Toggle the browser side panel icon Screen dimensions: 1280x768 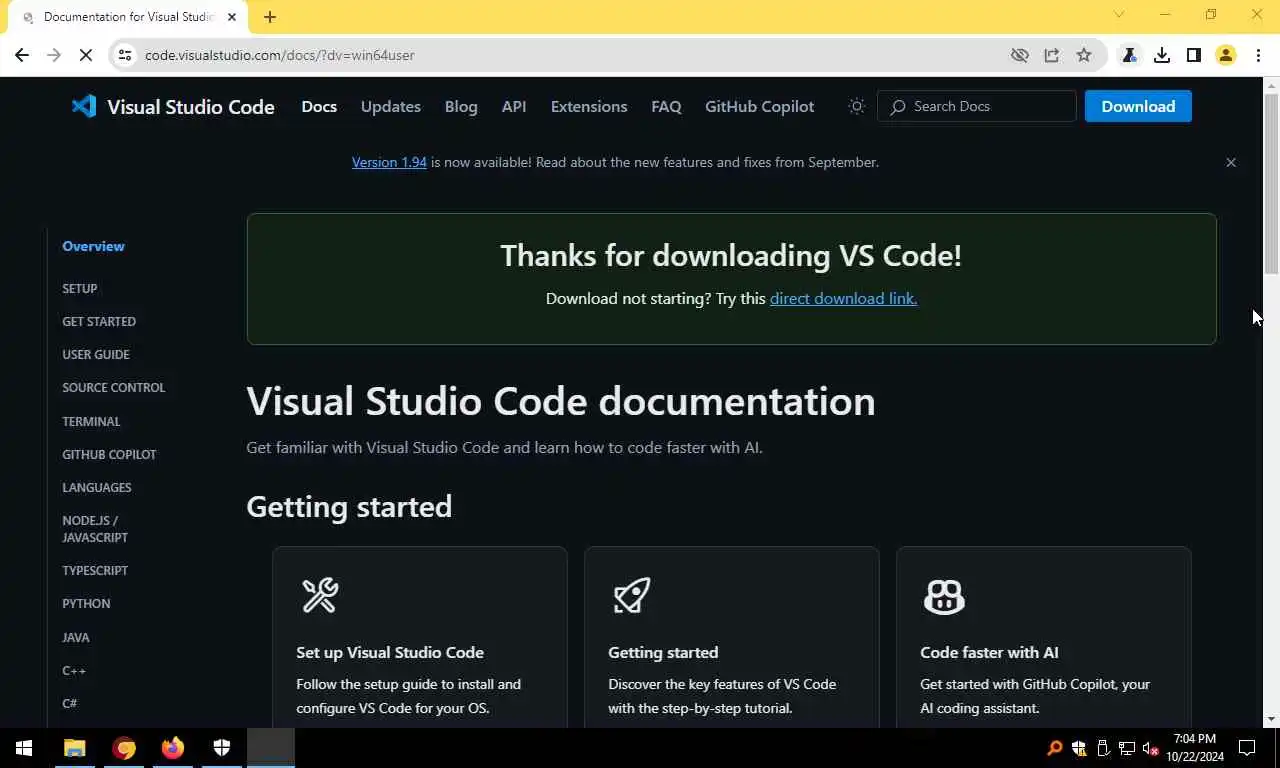(1194, 55)
